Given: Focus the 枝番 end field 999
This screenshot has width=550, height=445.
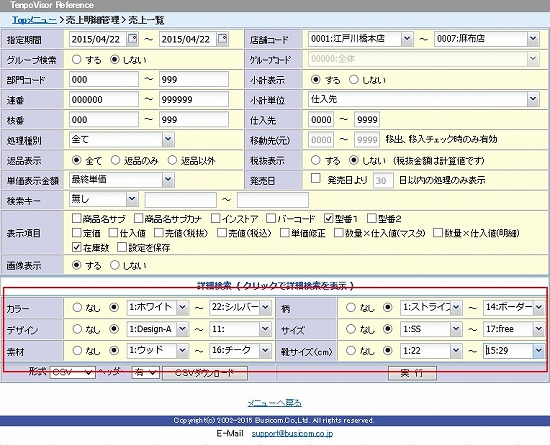Looking at the screenshot, I should click(x=194, y=120).
